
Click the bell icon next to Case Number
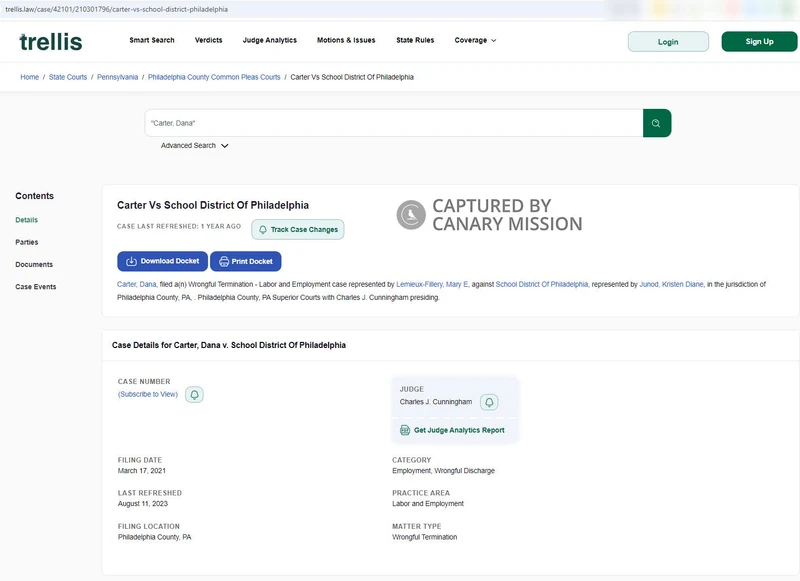[x=194, y=394]
